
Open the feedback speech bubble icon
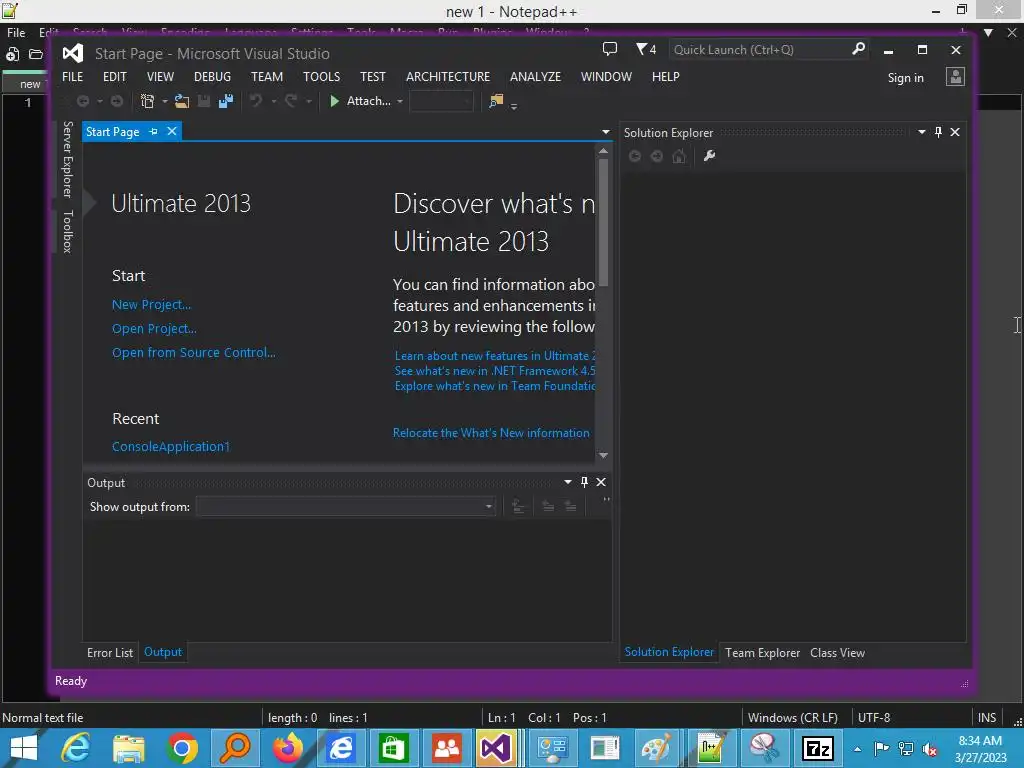(x=609, y=49)
